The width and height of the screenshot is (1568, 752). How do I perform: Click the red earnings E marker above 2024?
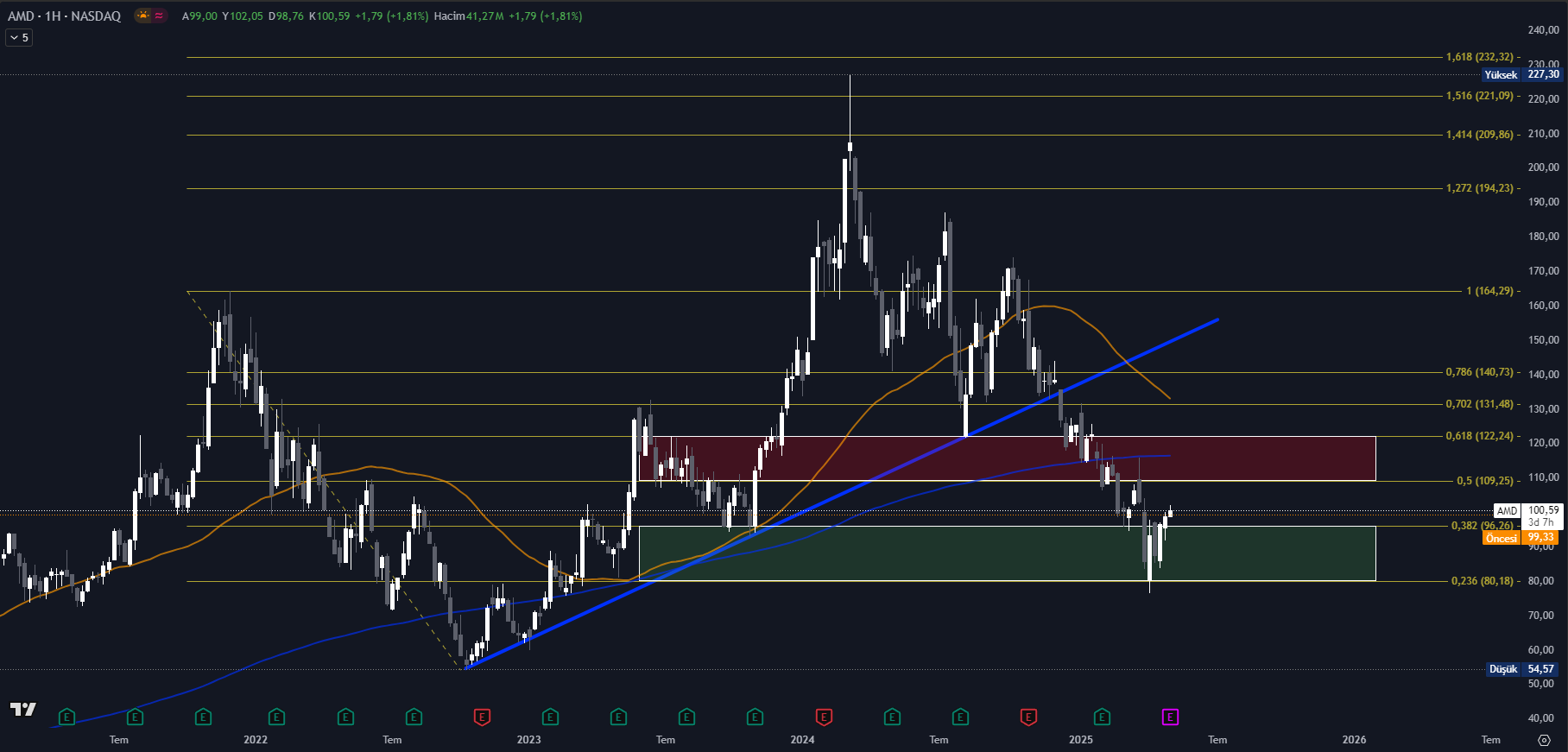(824, 717)
